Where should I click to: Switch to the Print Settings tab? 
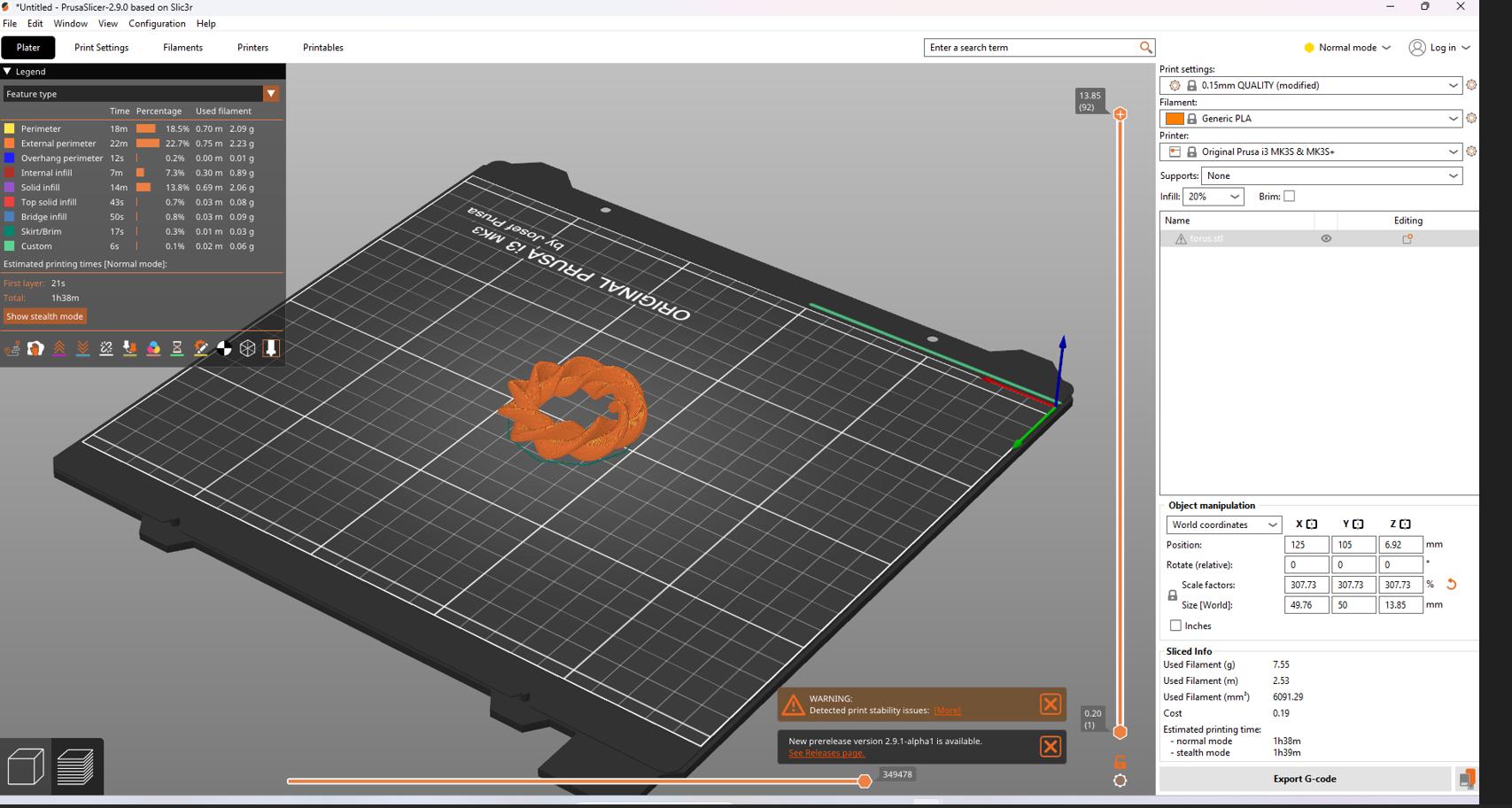[102, 47]
